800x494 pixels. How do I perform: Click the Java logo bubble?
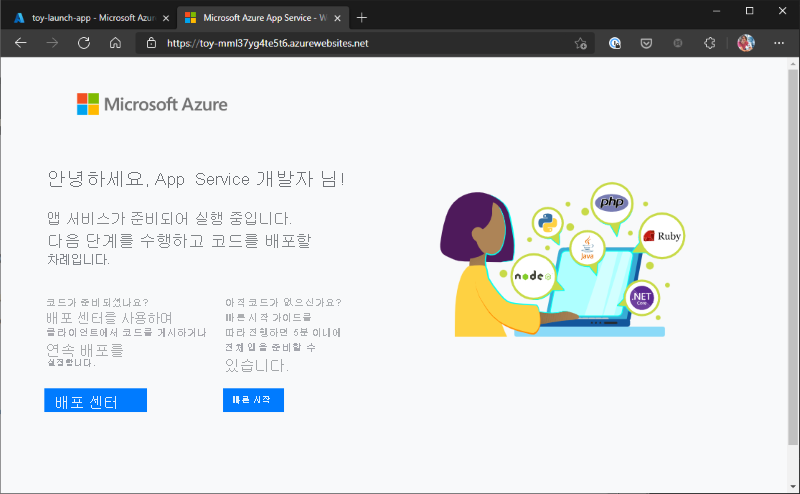point(587,248)
